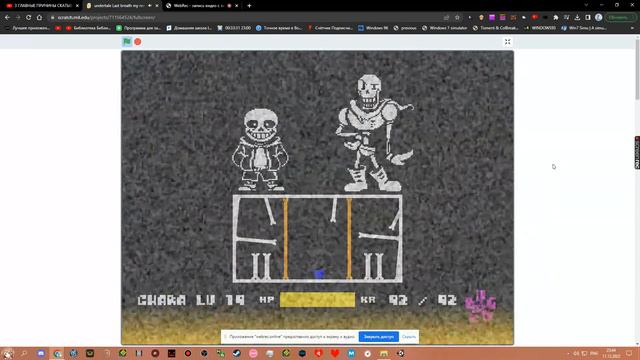Open a new browser tab

pos(249,6)
